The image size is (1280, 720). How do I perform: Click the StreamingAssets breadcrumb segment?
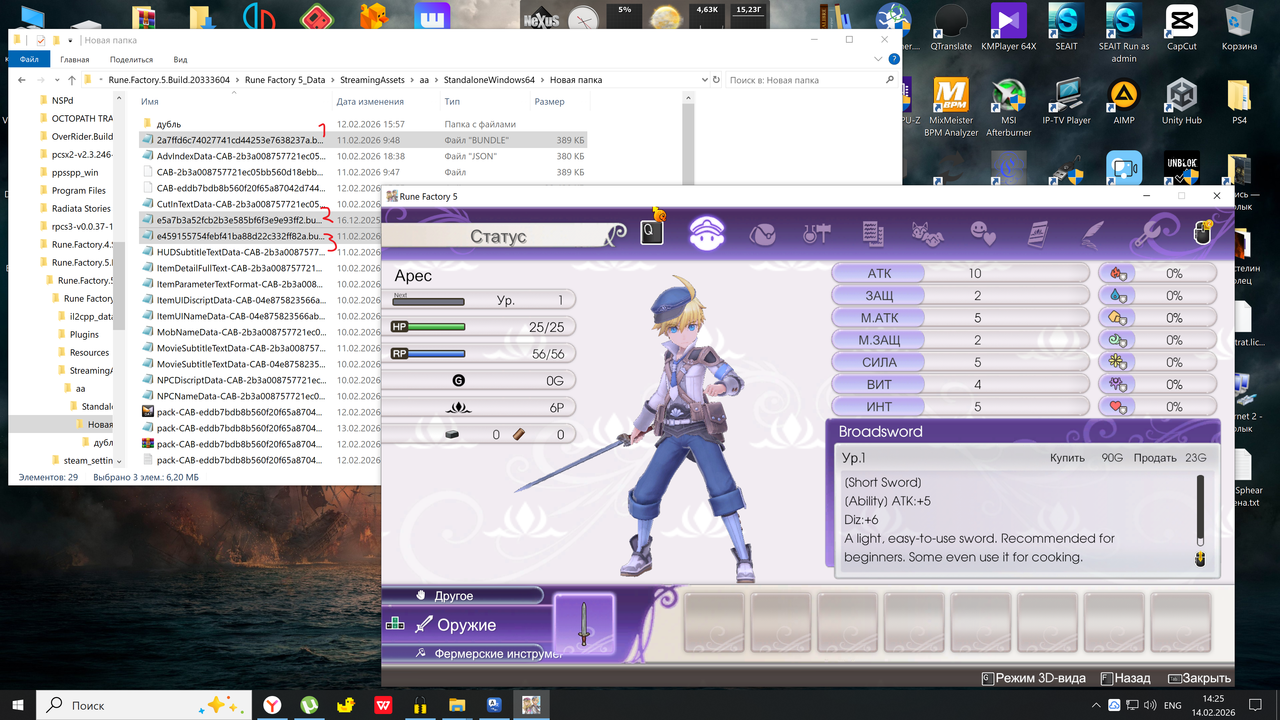click(371, 80)
